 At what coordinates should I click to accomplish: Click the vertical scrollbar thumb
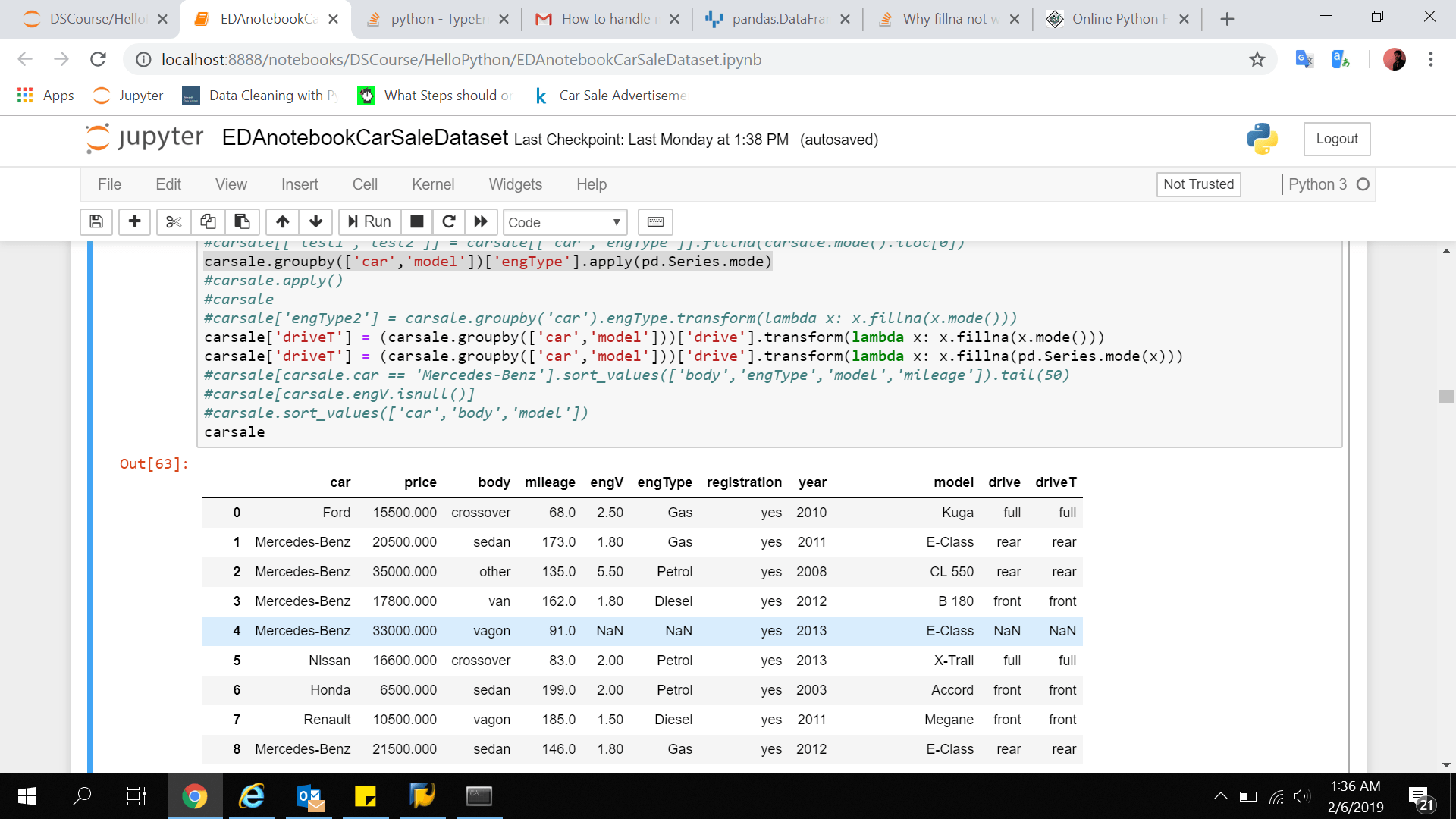(1446, 396)
